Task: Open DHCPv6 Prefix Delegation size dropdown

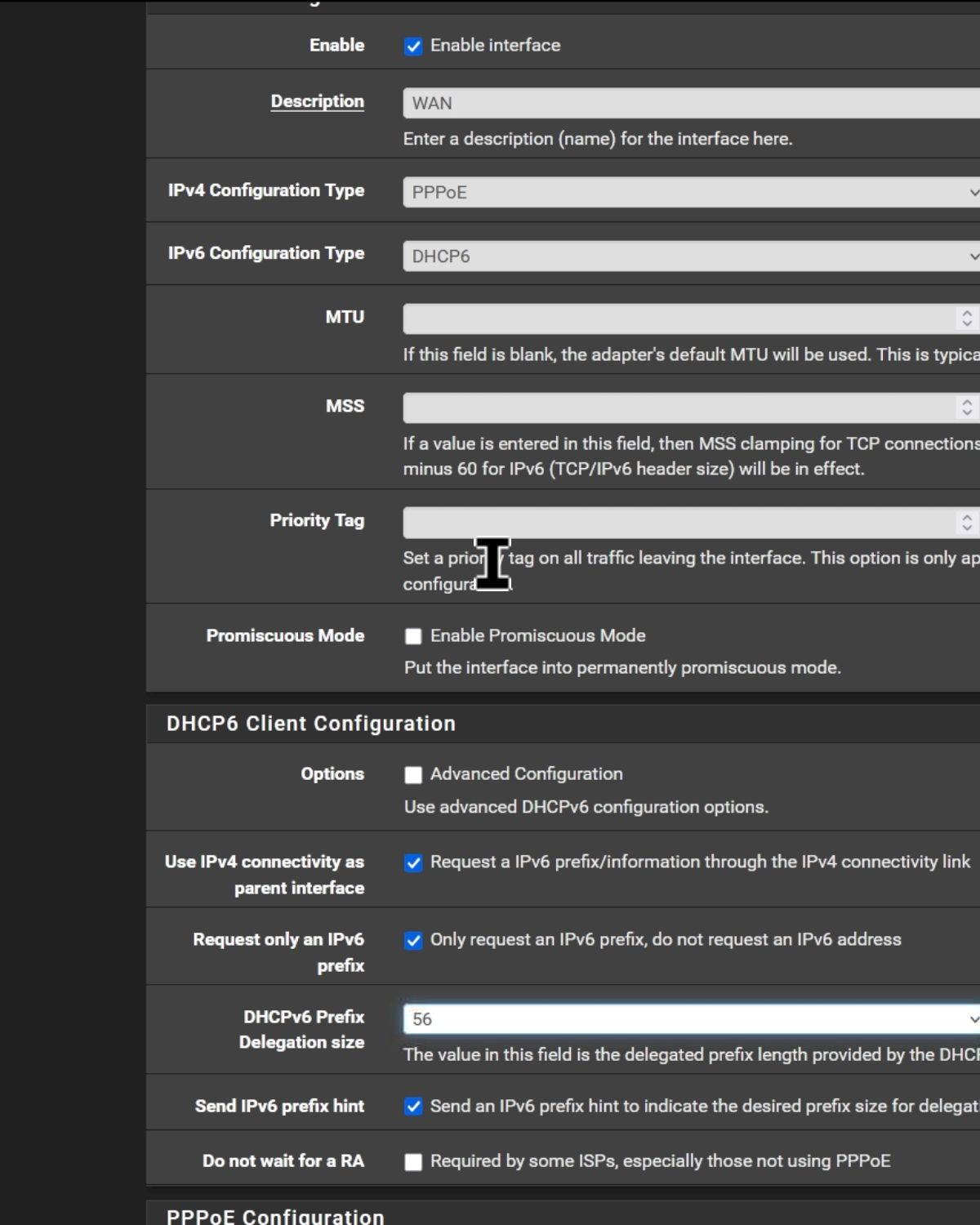Action: (x=691, y=1019)
